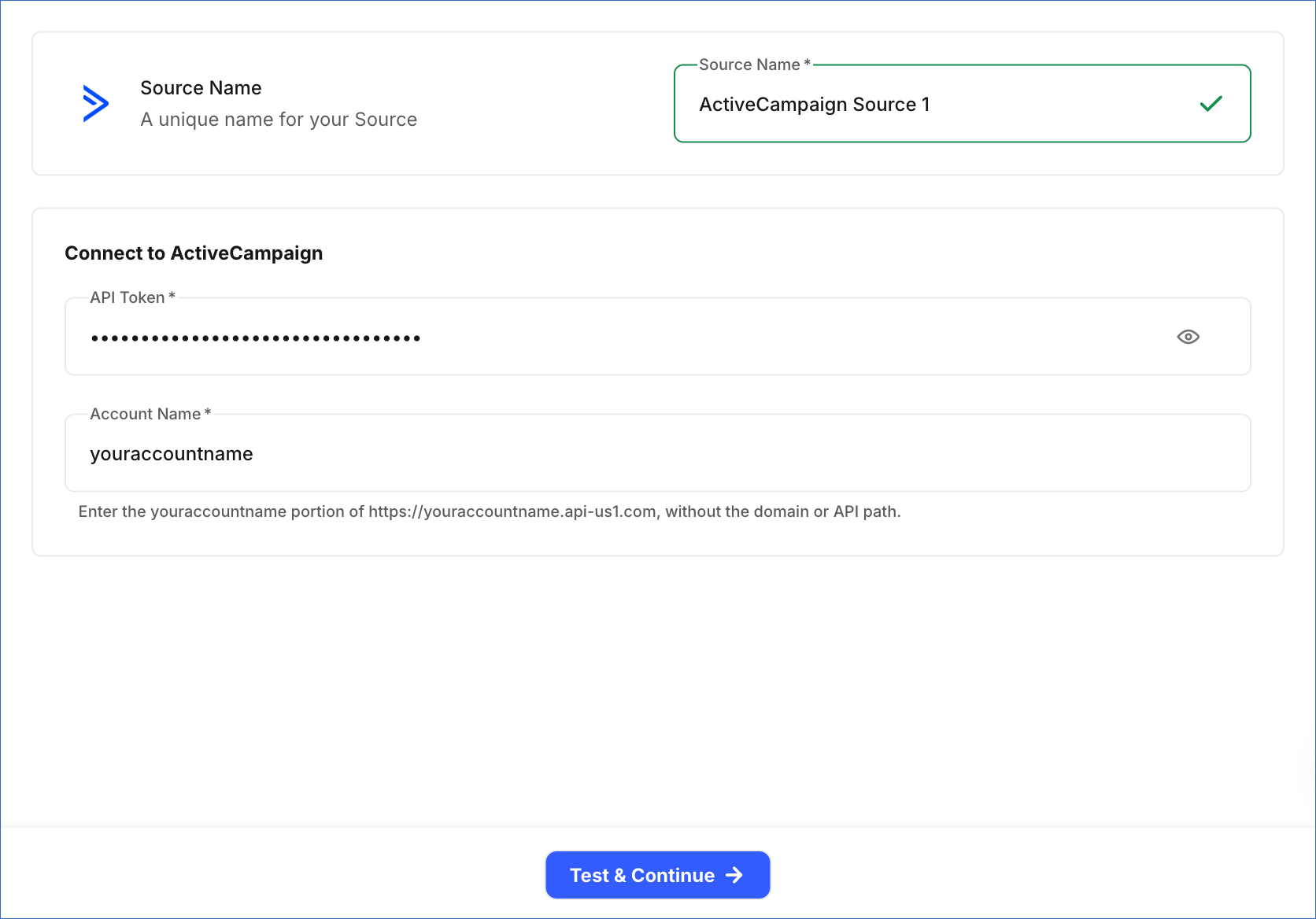Click the account name helper text

[490, 511]
